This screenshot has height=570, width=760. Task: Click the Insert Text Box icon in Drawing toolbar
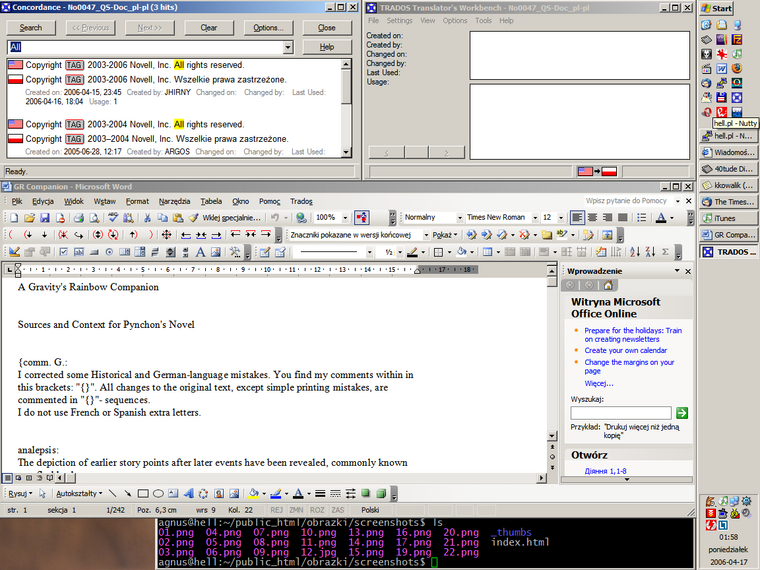(173, 494)
